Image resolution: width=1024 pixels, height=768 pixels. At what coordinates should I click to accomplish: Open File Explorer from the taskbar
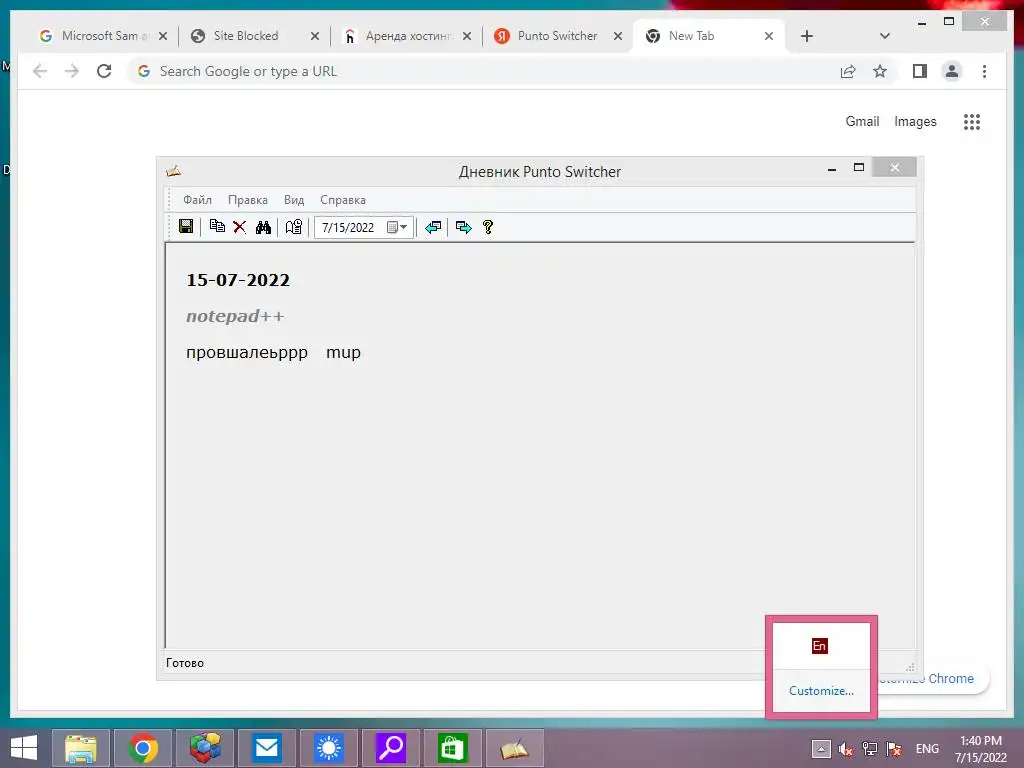(80, 748)
